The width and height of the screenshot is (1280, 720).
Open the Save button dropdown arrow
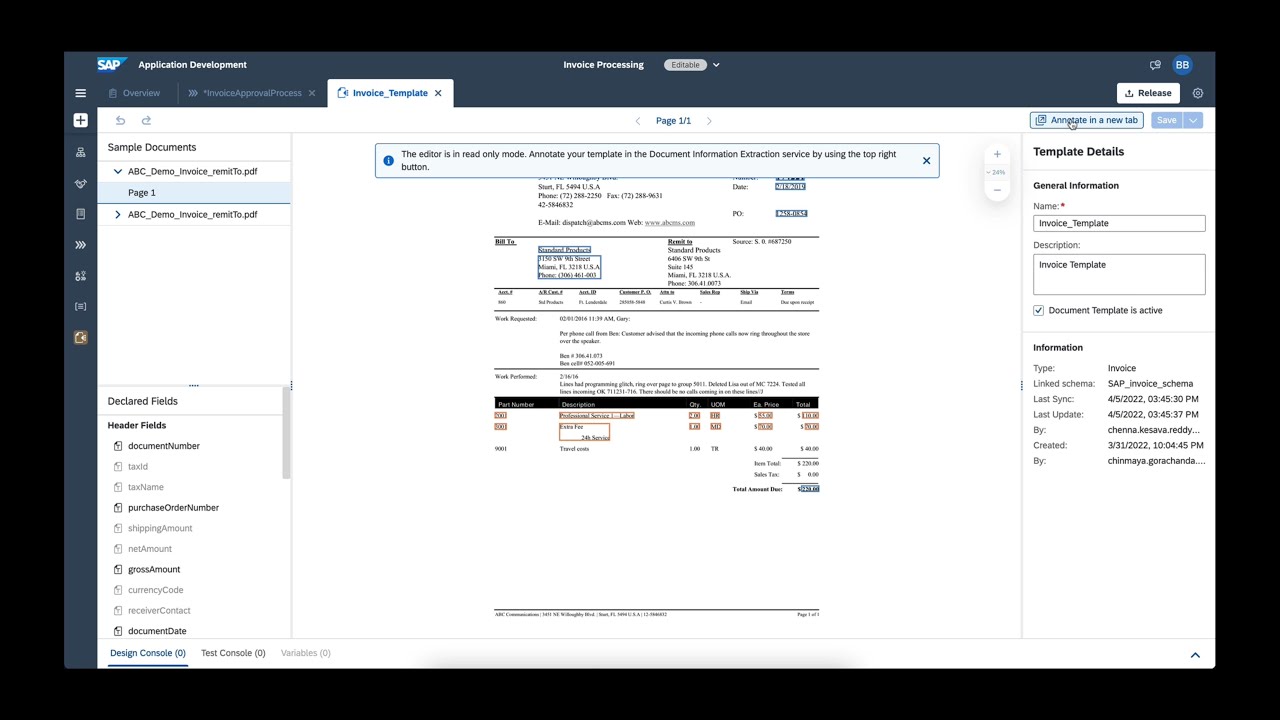(x=1193, y=120)
